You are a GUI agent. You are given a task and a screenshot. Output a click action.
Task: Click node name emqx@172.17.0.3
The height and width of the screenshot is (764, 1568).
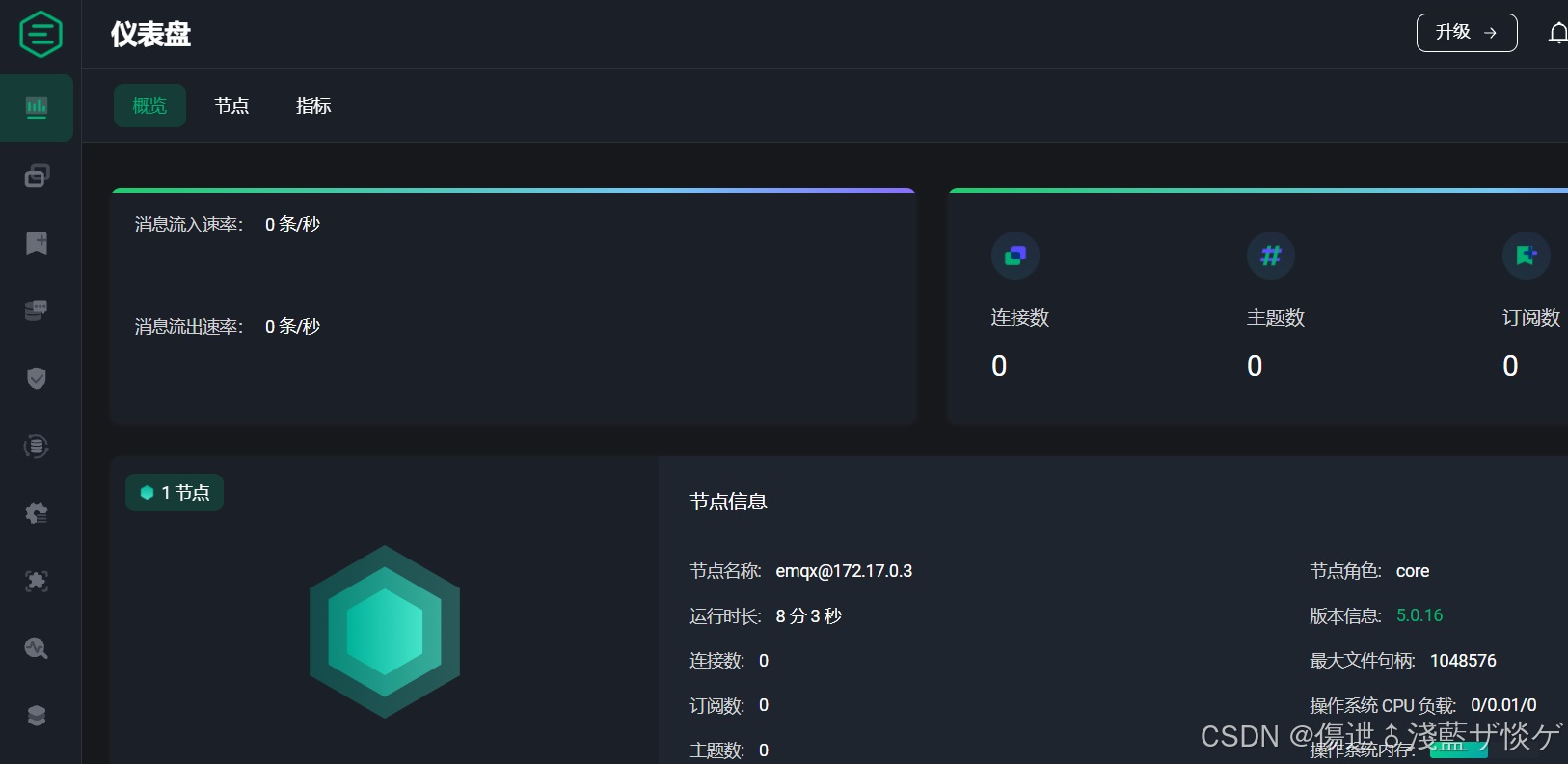(844, 571)
